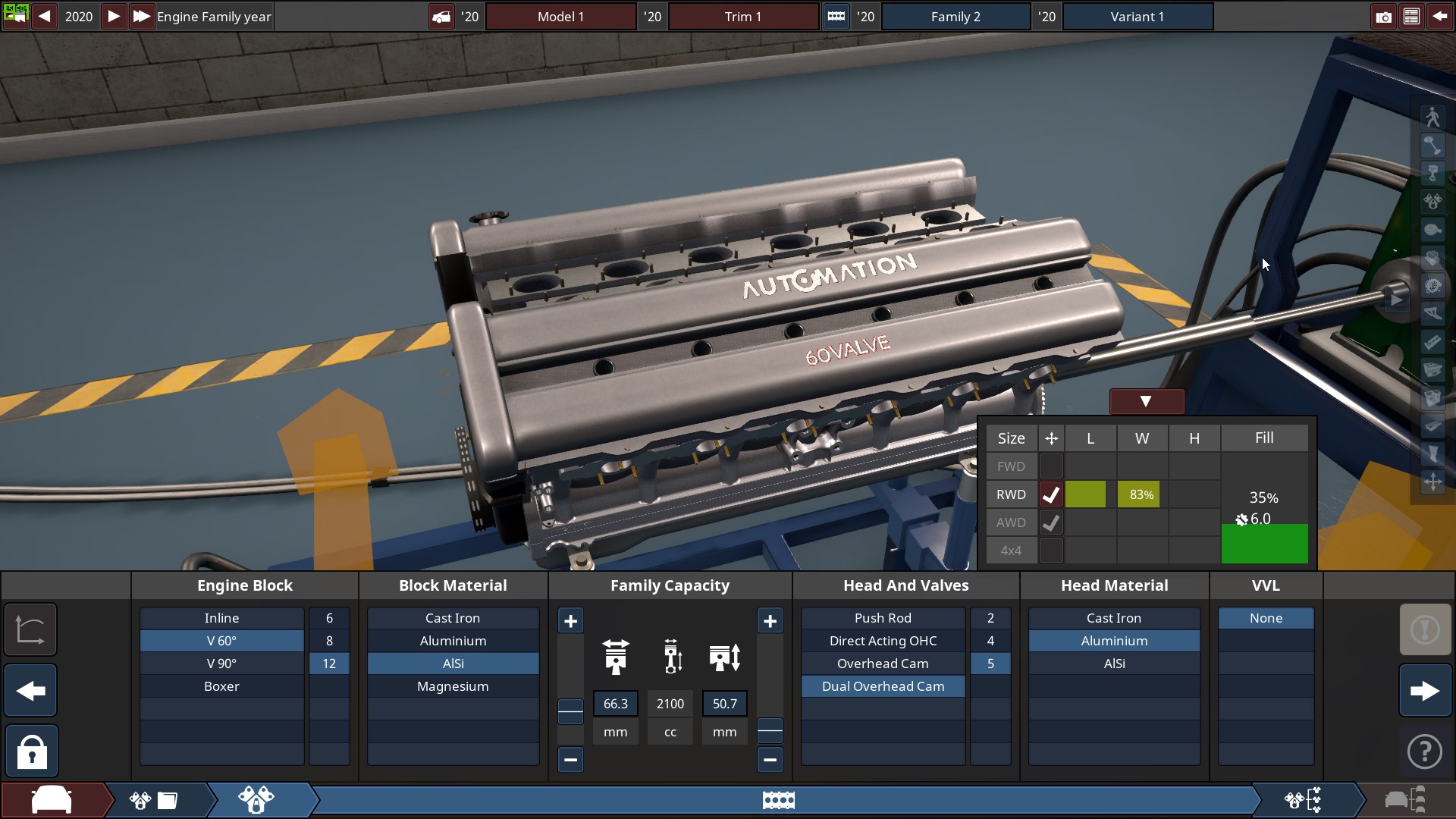Edit the 2100 cc capacity field
This screenshot has height=819, width=1456.
point(670,704)
